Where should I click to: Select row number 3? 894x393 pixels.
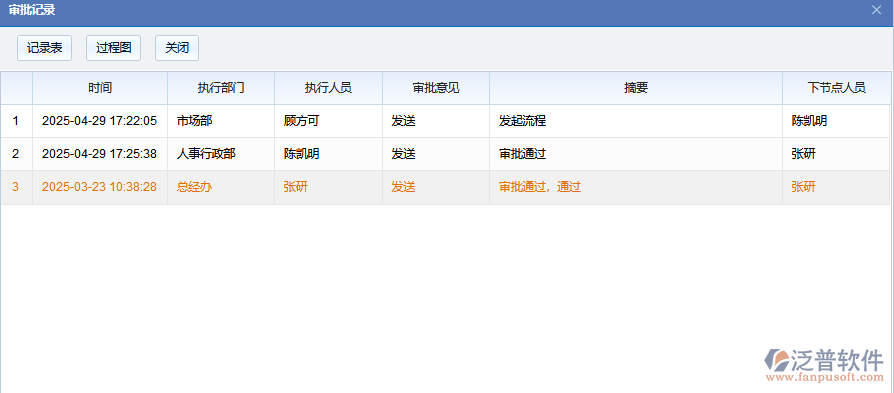pyautogui.click(x=15, y=187)
